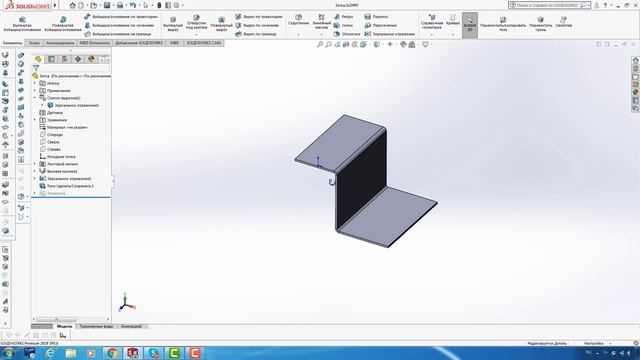Viewport: 640px width, 360px height.
Task: Open the Motion Study bottom tab
Action: tap(131, 327)
